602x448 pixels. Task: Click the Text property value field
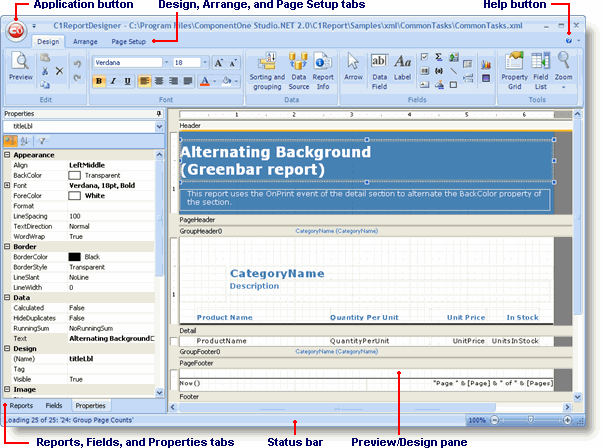[110, 339]
